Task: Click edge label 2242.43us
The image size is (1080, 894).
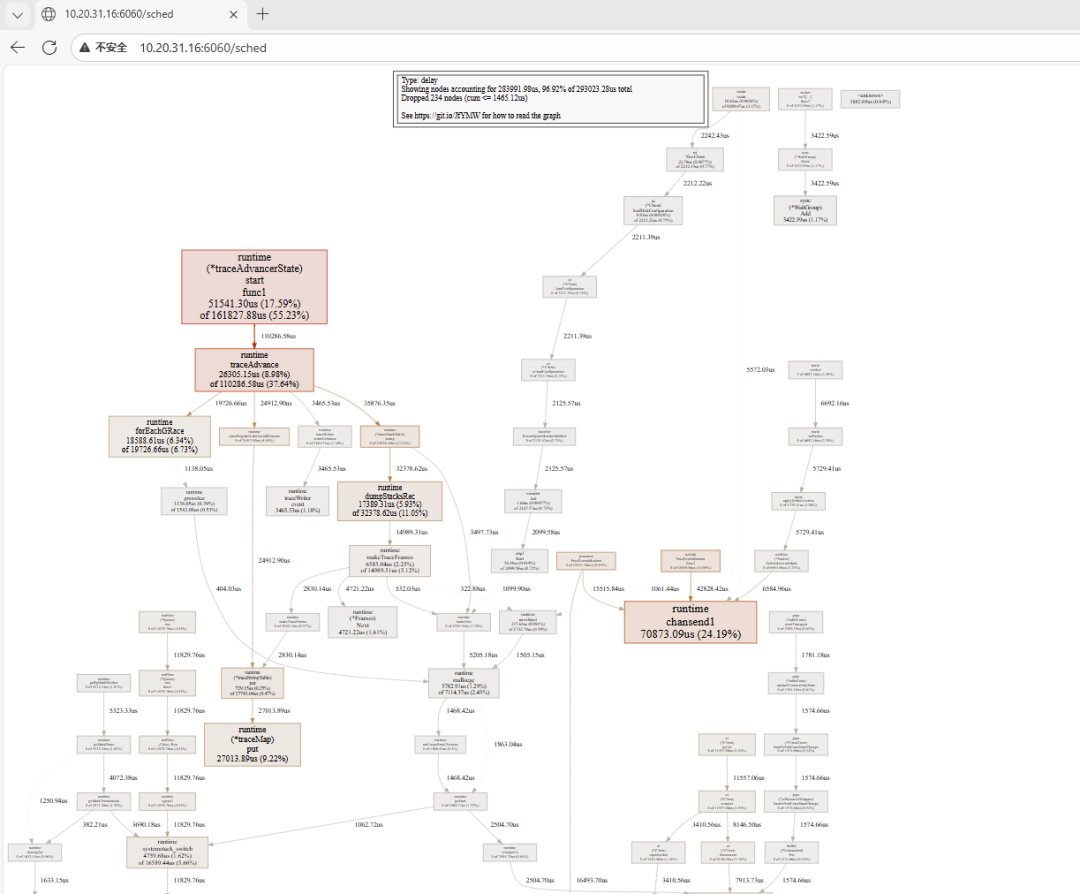Action: tap(715, 136)
